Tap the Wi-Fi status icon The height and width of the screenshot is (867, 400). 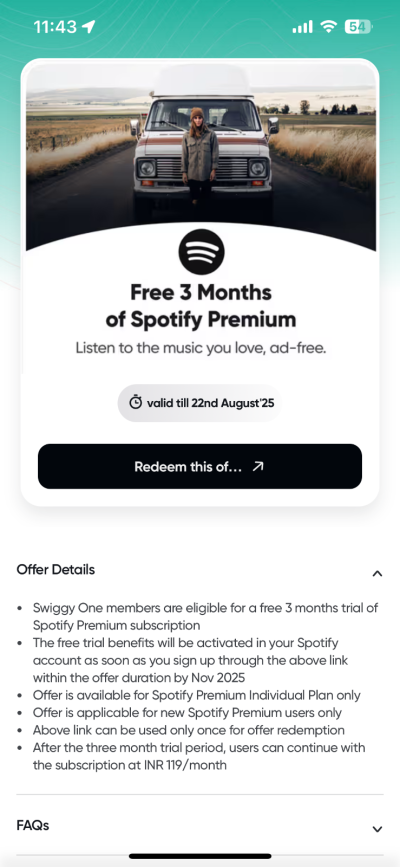[x=329, y=26]
